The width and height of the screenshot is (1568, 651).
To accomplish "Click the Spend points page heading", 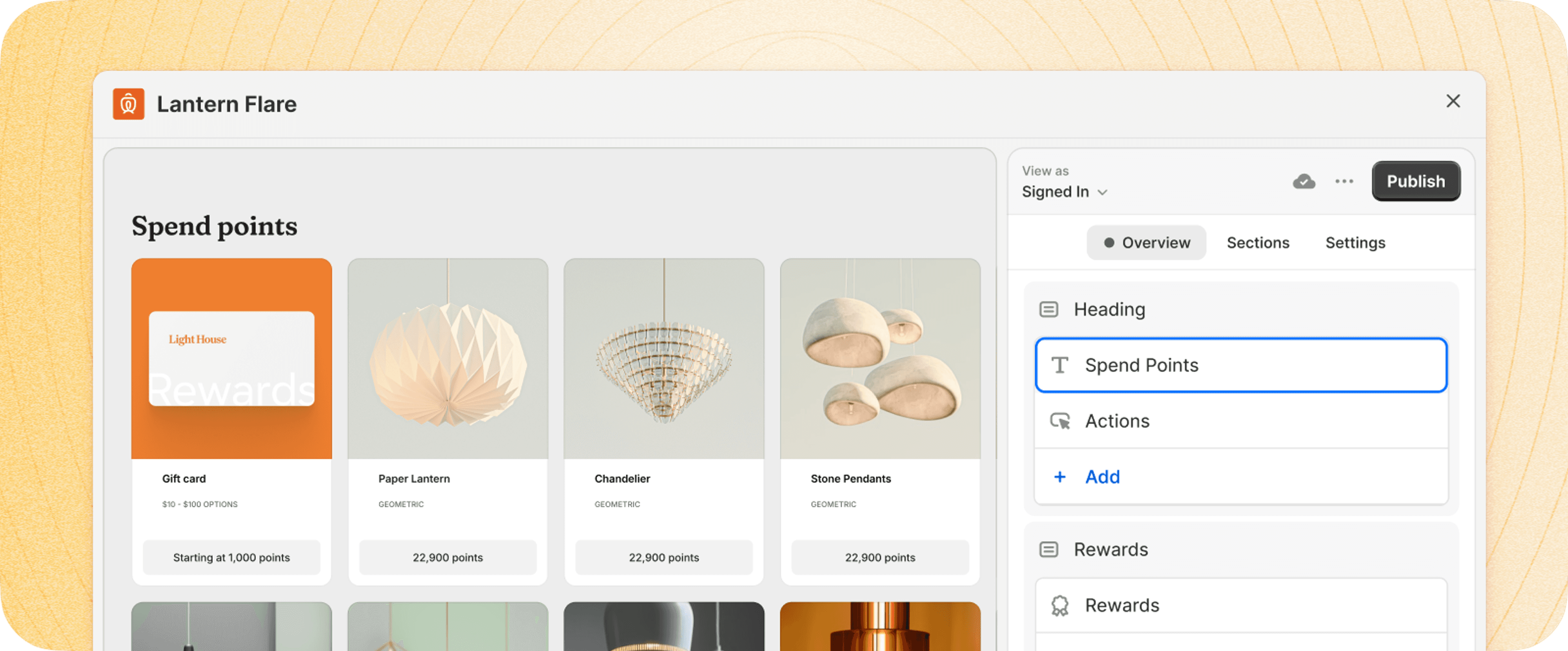I will (x=214, y=227).
